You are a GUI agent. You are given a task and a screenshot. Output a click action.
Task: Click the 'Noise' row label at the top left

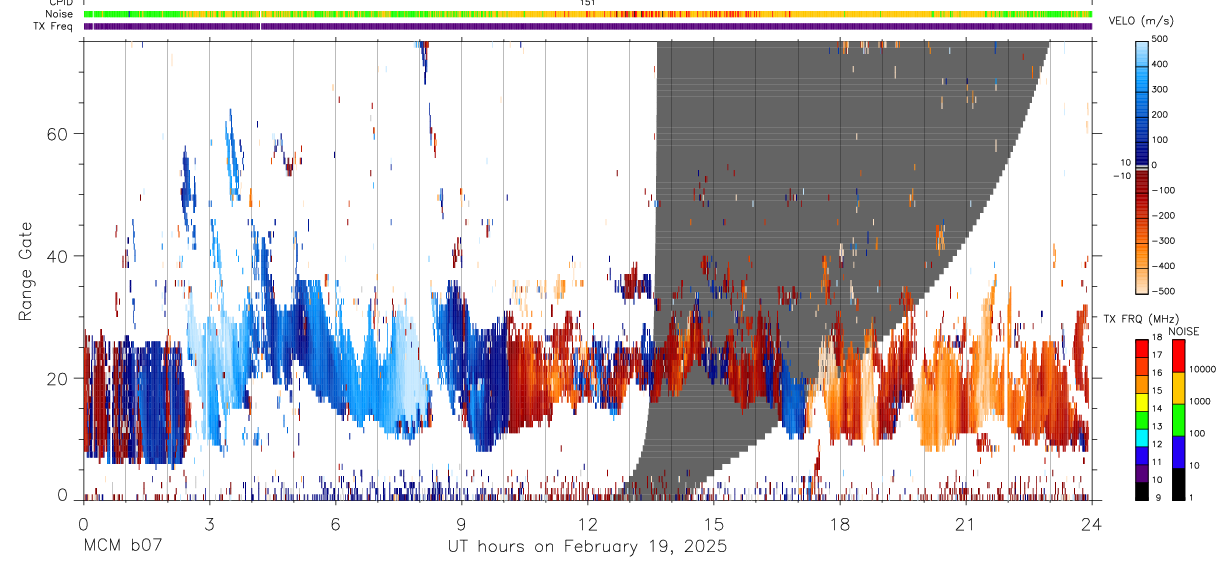point(60,15)
